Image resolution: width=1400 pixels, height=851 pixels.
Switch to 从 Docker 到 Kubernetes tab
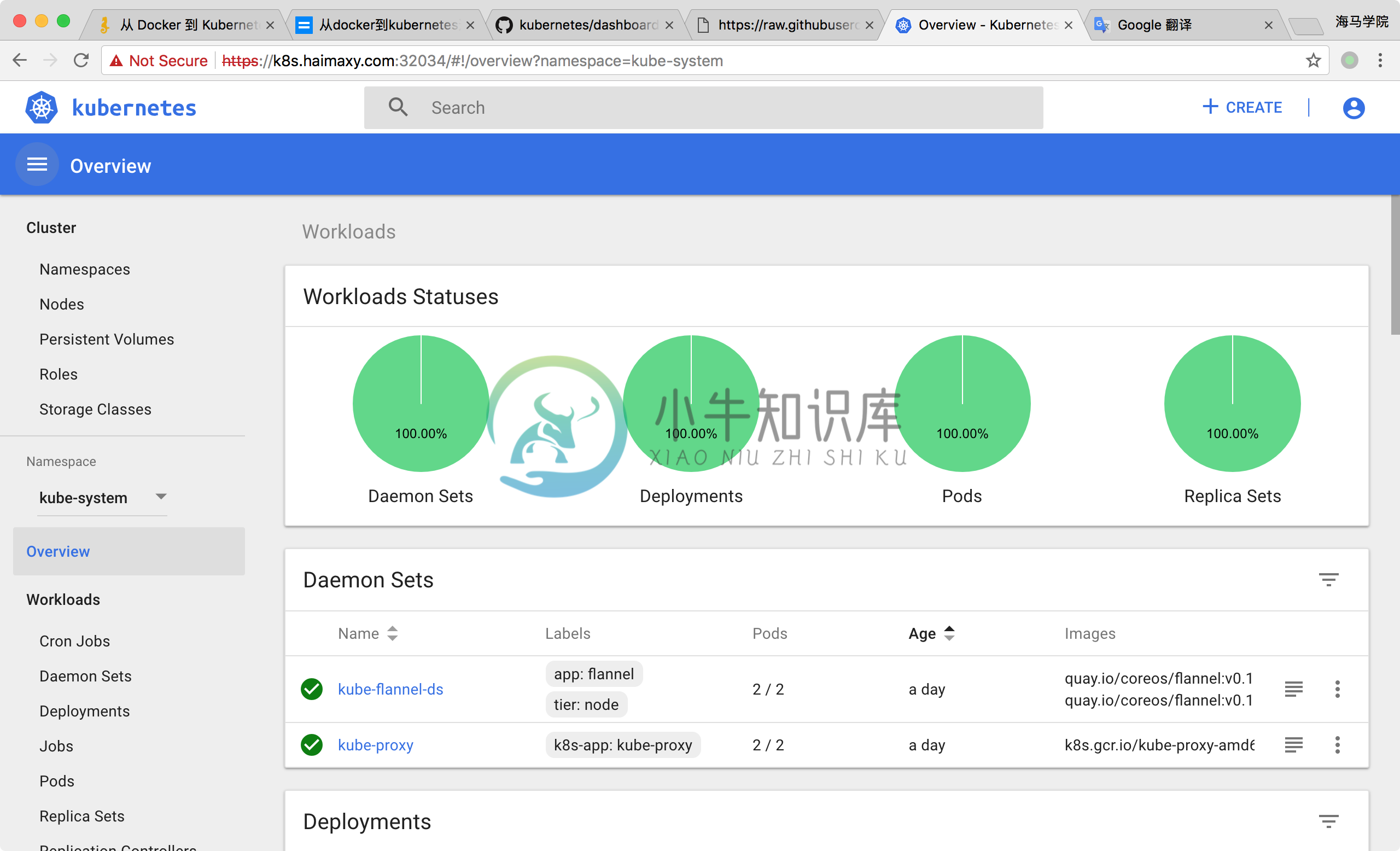coord(188,25)
